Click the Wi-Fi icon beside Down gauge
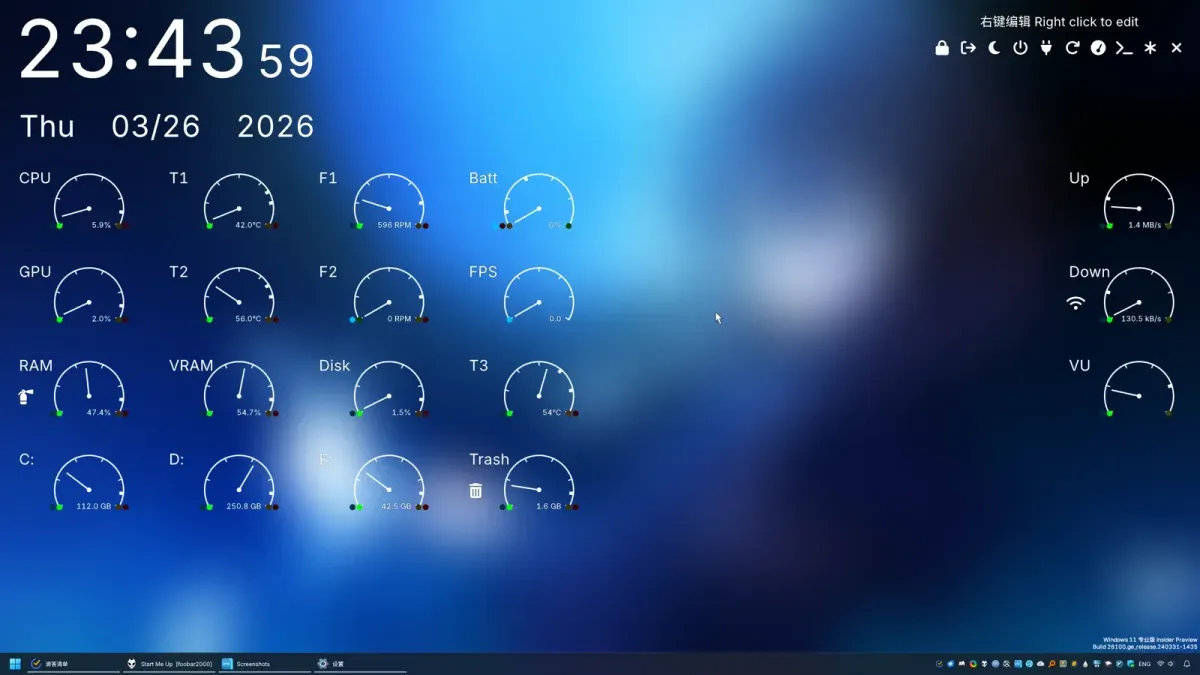This screenshot has height=675, width=1200. (1076, 302)
